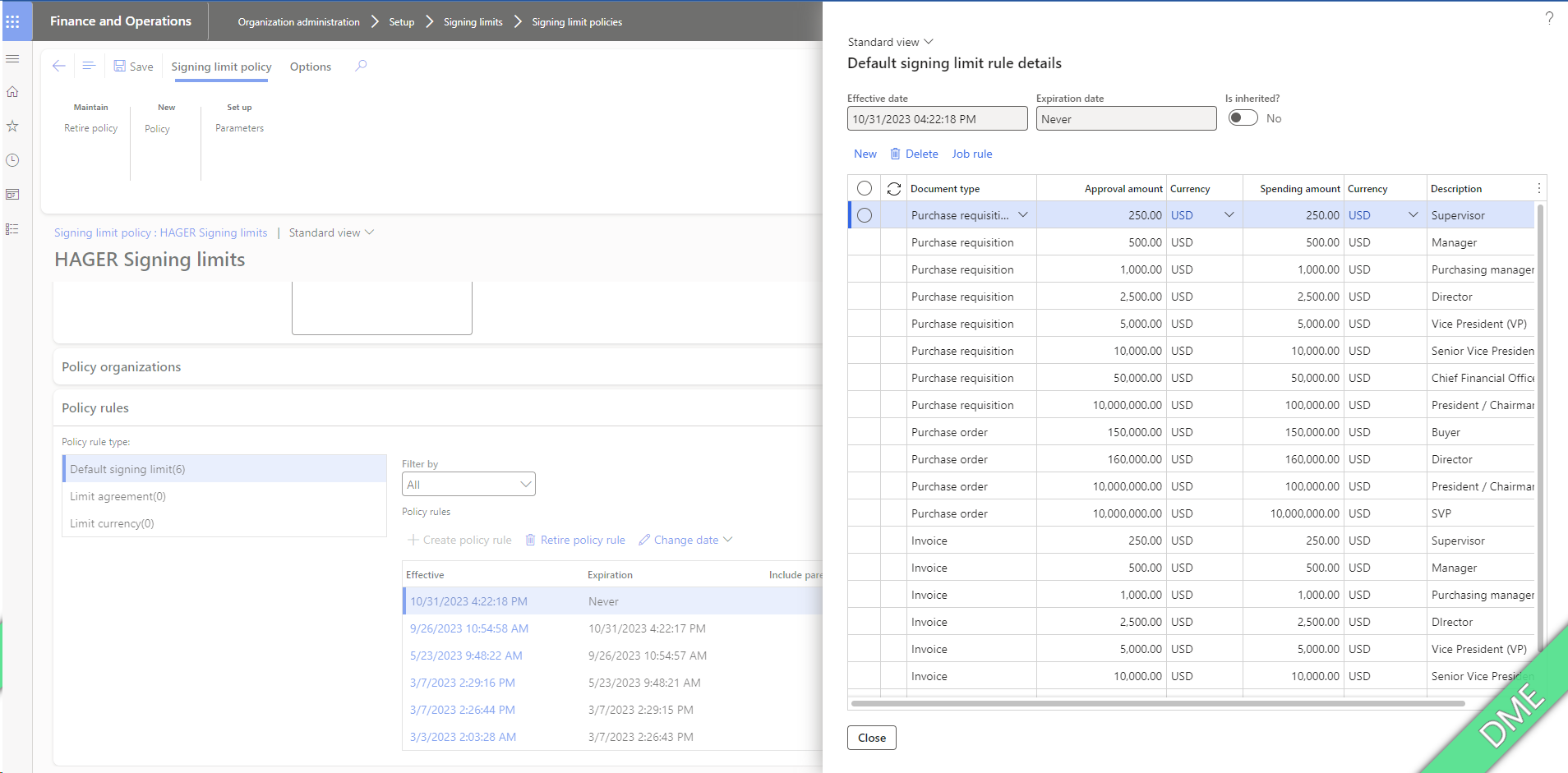Click Retire policy in Maintain group

point(91,128)
